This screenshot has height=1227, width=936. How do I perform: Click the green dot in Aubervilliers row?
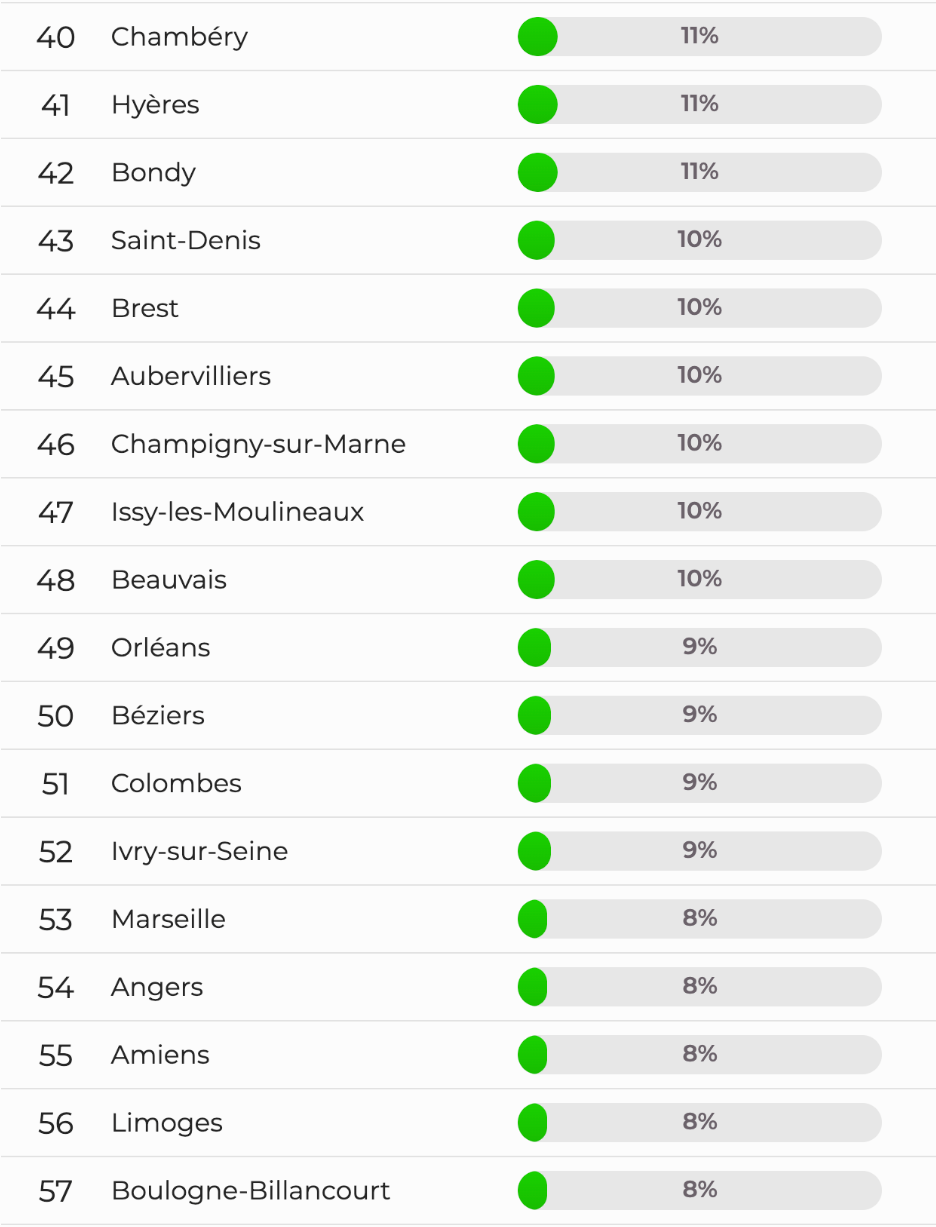[x=536, y=376]
